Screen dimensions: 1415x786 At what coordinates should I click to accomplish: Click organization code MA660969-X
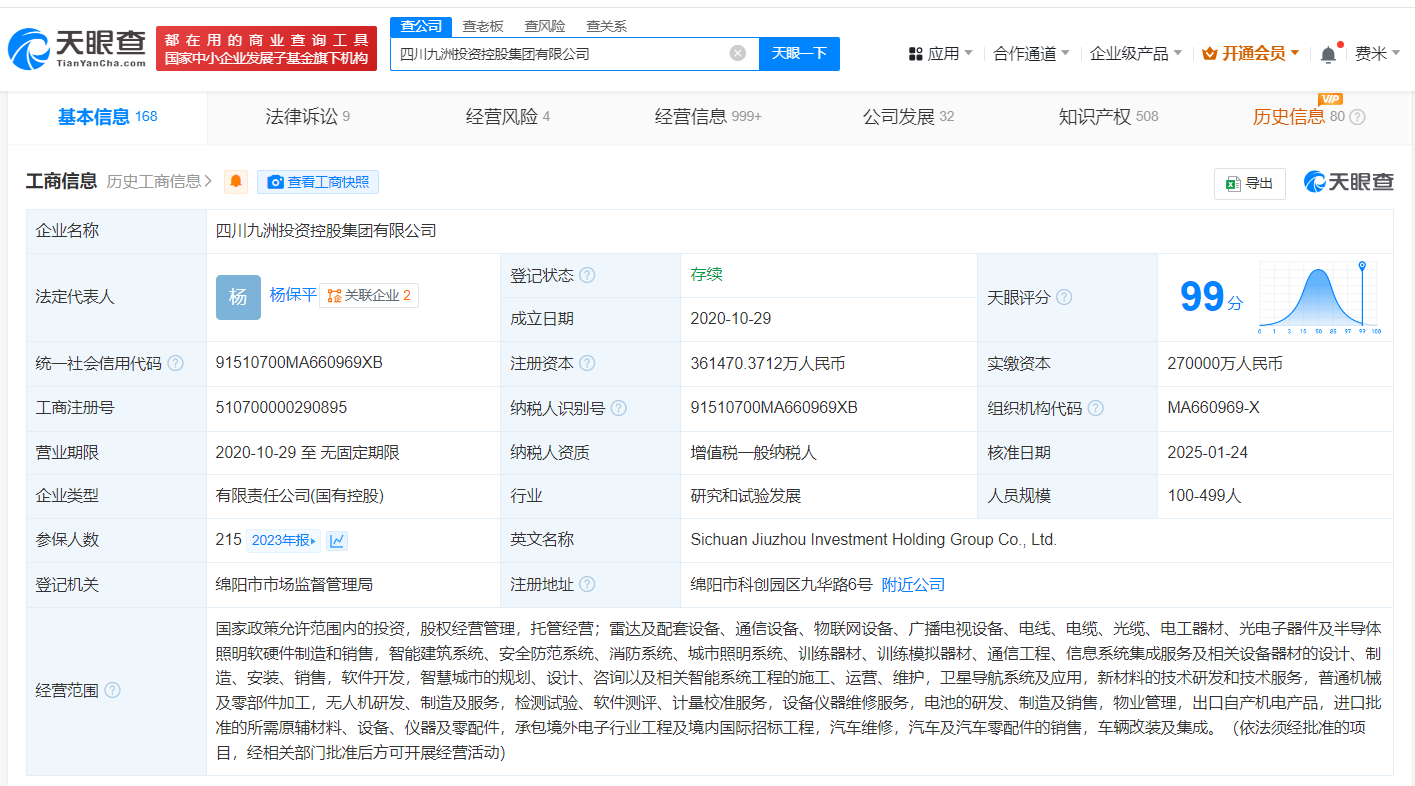(1213, 407)
